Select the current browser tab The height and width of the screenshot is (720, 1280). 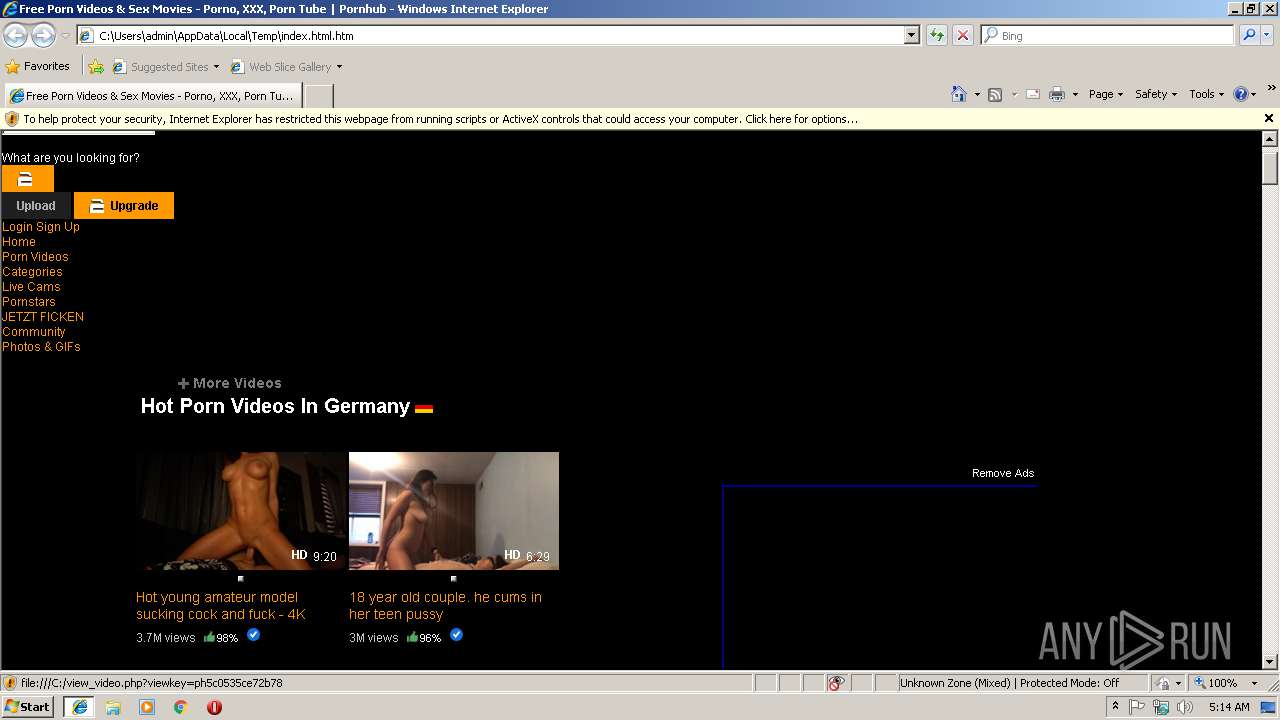[152, 96]
